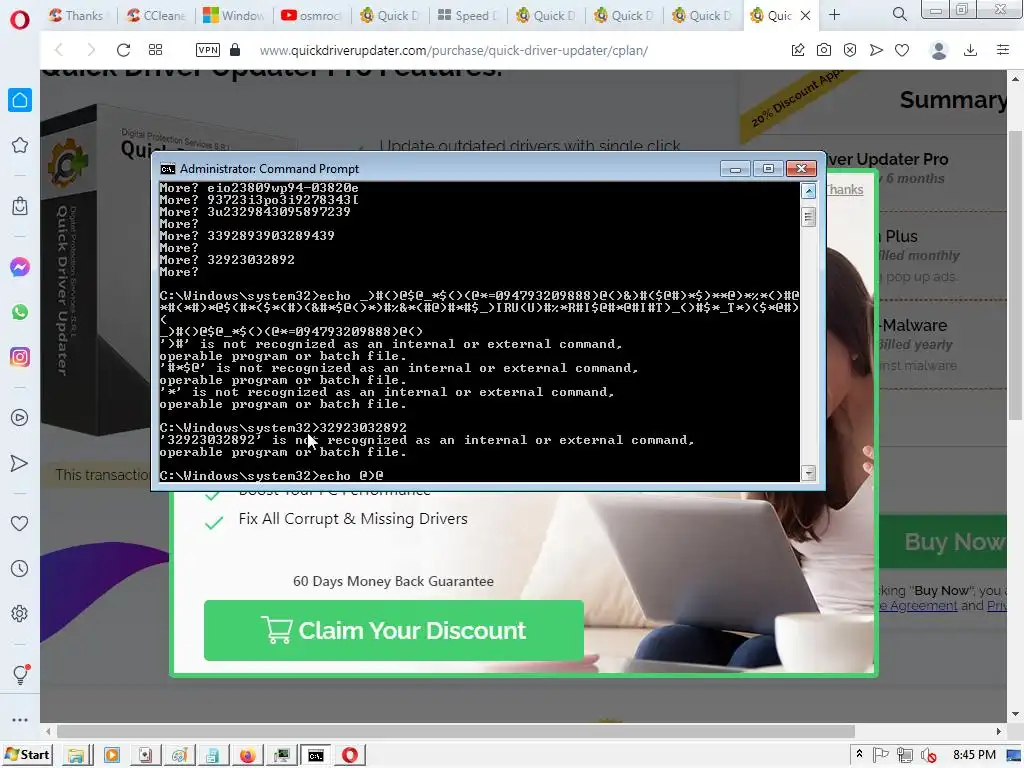Image resolution: width=1024 pixels, height=768 pixels.
Task: Open the Windows Start menu
Action: click(x=27, y=755)
